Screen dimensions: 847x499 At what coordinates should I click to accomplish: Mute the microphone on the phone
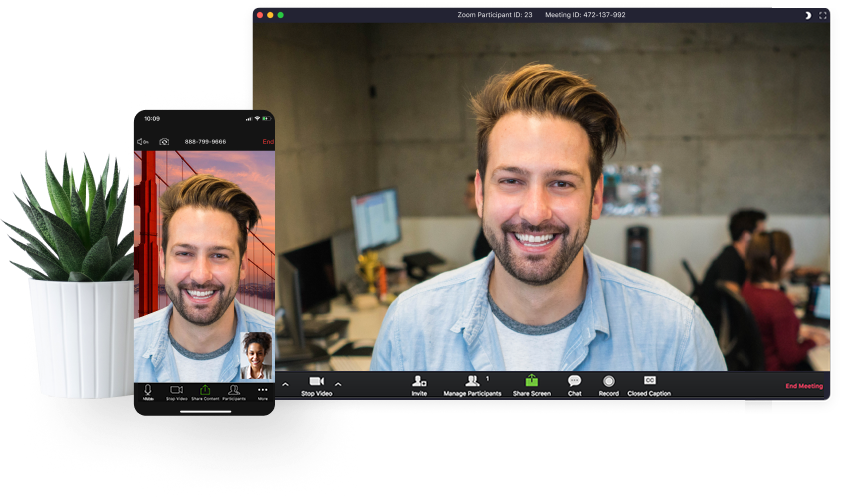coord(148,391)
